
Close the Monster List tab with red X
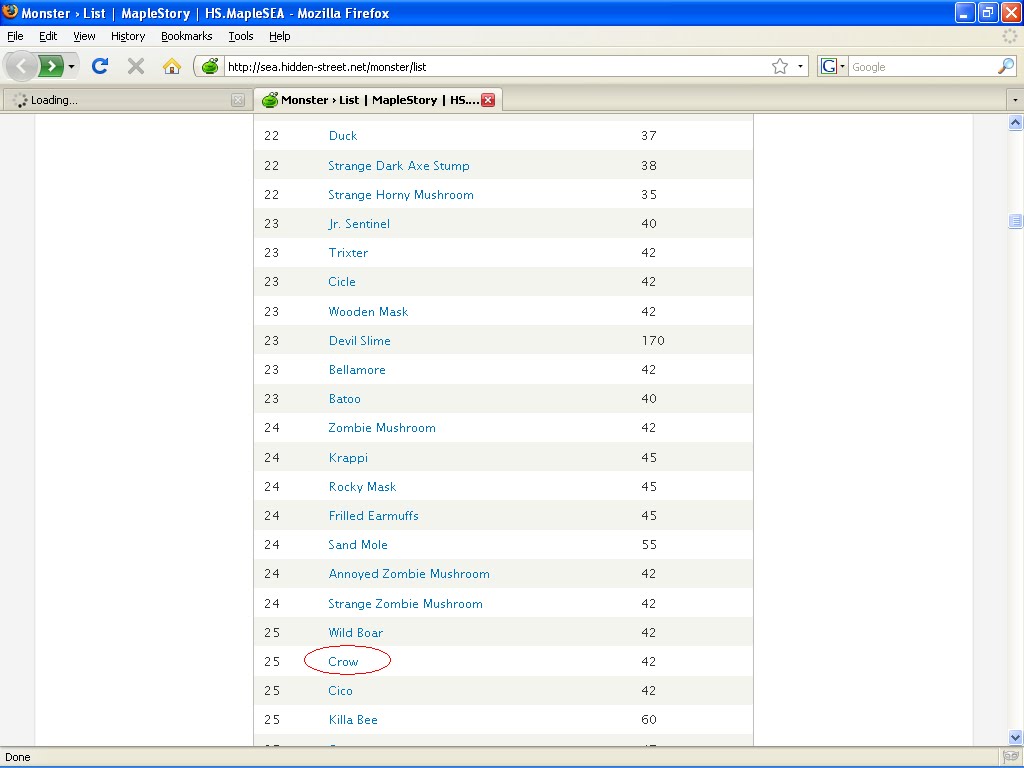(x=488, y=100)
